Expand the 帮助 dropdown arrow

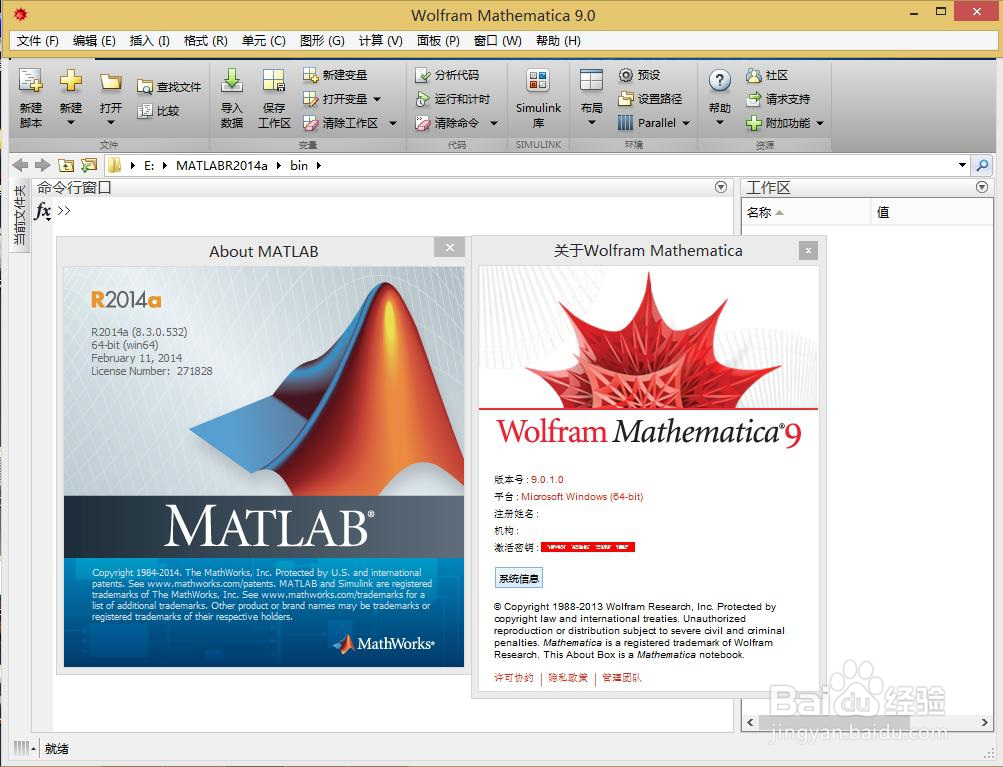click(720, 122)
